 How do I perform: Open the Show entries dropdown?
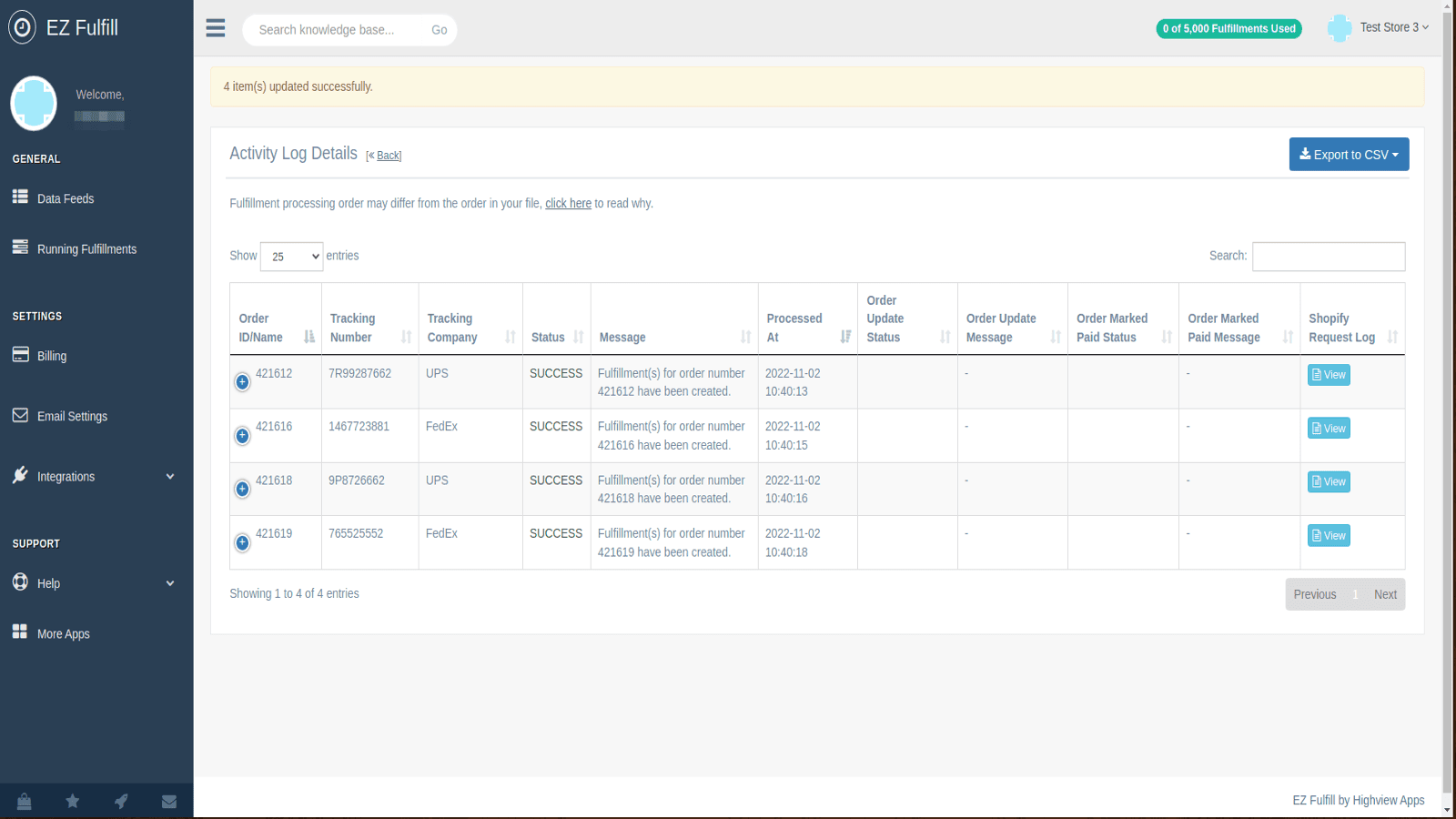tap(291, 257)
